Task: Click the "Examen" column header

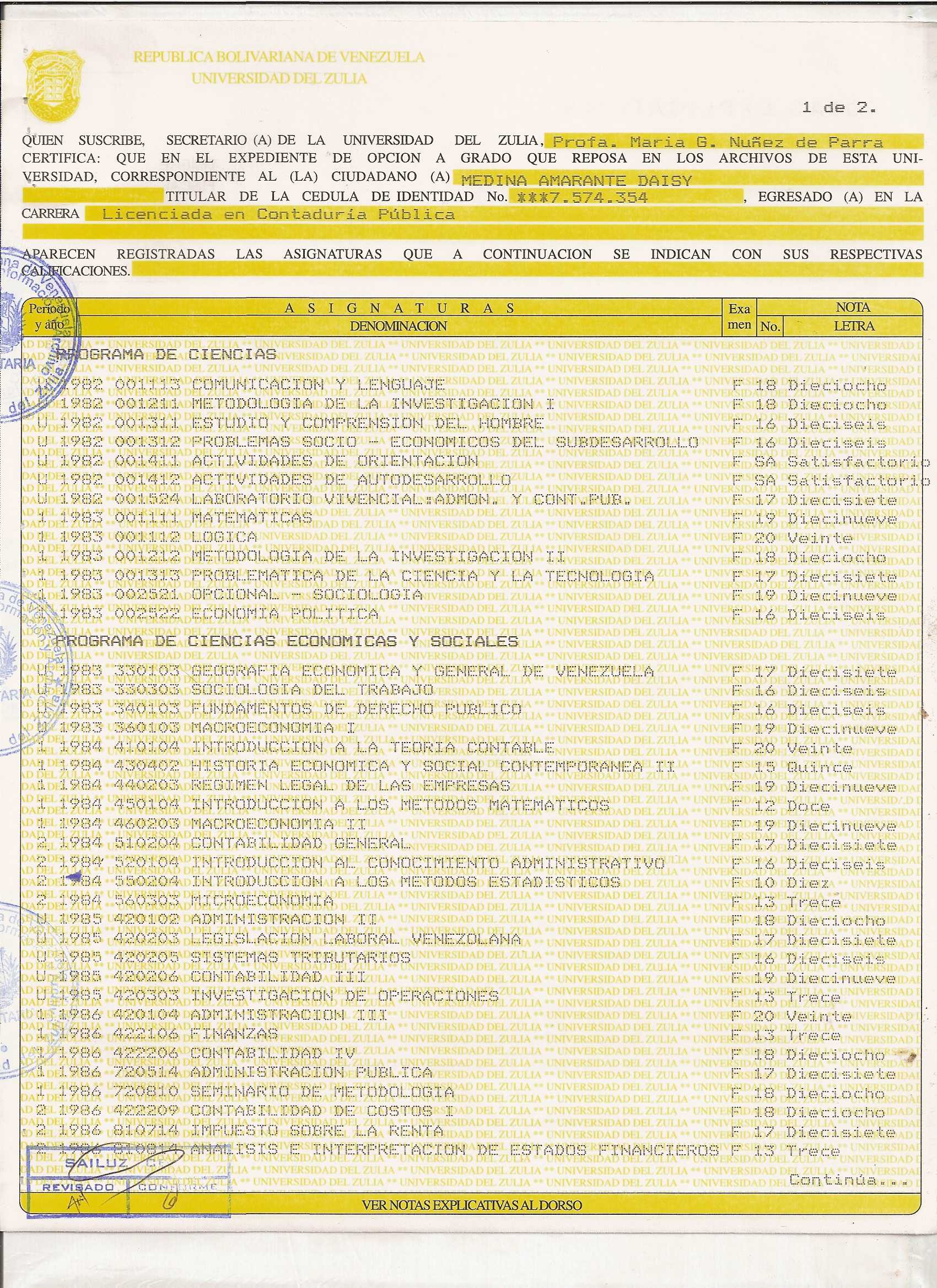Action: 739,317
